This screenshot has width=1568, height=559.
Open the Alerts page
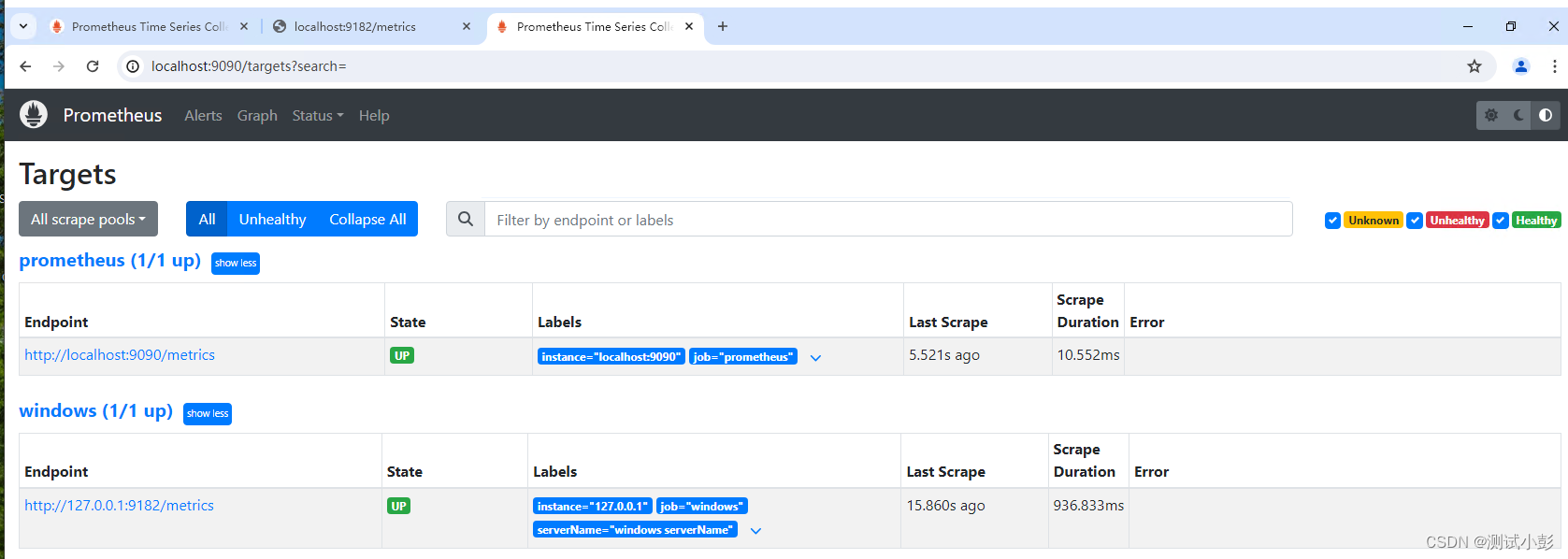[203, 115]
